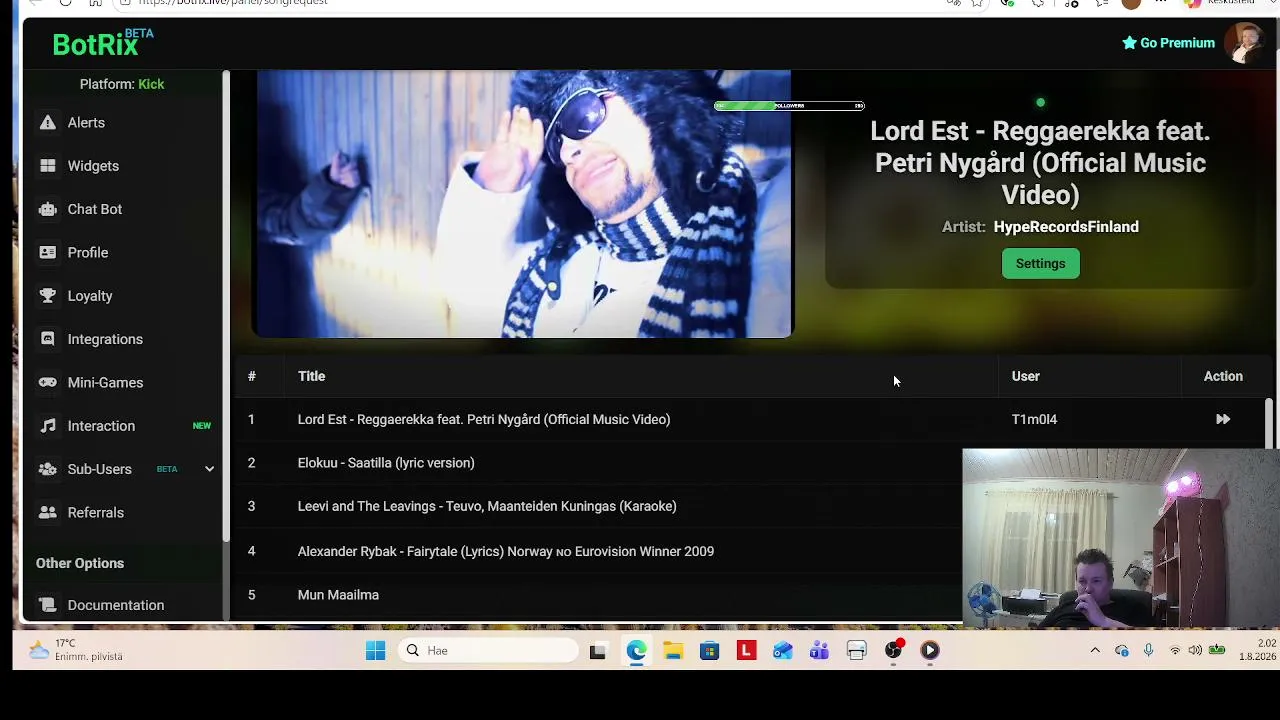The image size is (1280, 720).
Task: Click the Documentation icon in sidebar
Action: (48, 605)
